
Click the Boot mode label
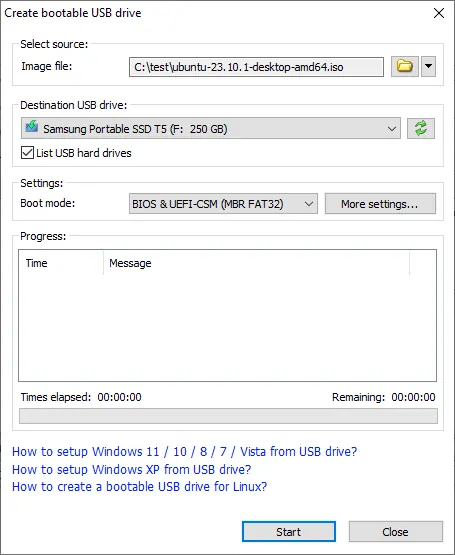(x=48, y=203)
